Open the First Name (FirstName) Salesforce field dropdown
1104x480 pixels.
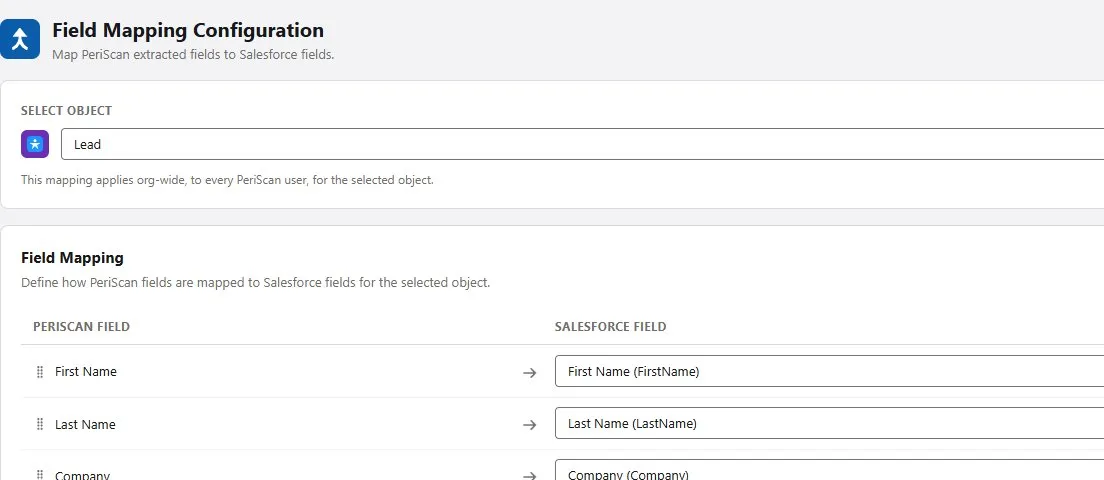tap(829, 371)
